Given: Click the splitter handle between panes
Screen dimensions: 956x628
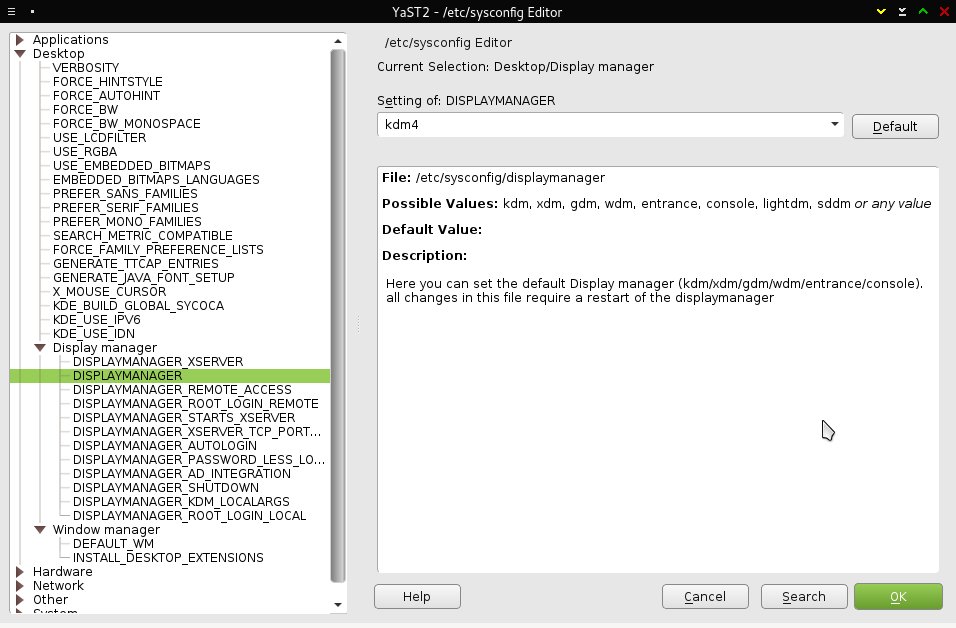Looking at the screenshot, I should click(358, 324).
